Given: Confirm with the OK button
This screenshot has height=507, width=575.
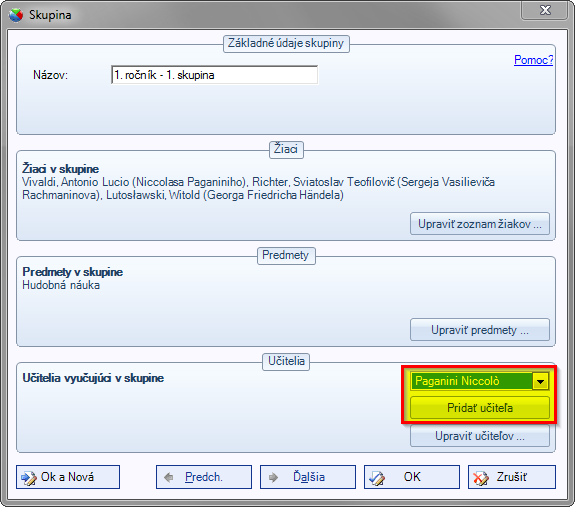Looking at the screenshot, I should 412,477.
